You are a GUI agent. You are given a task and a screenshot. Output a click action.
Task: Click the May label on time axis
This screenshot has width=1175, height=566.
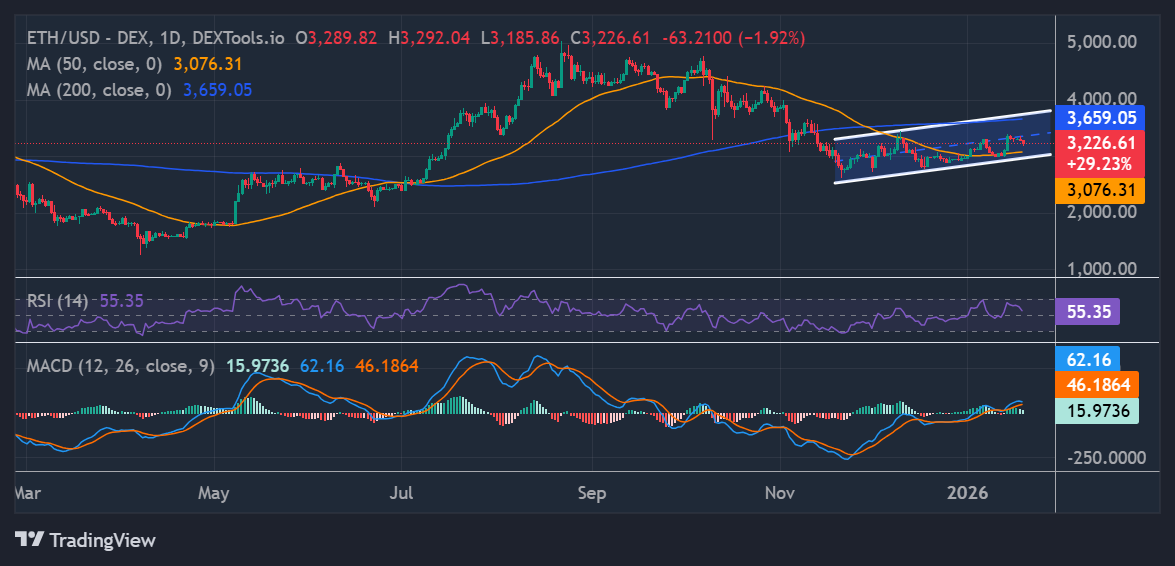[x=214, y=494]
